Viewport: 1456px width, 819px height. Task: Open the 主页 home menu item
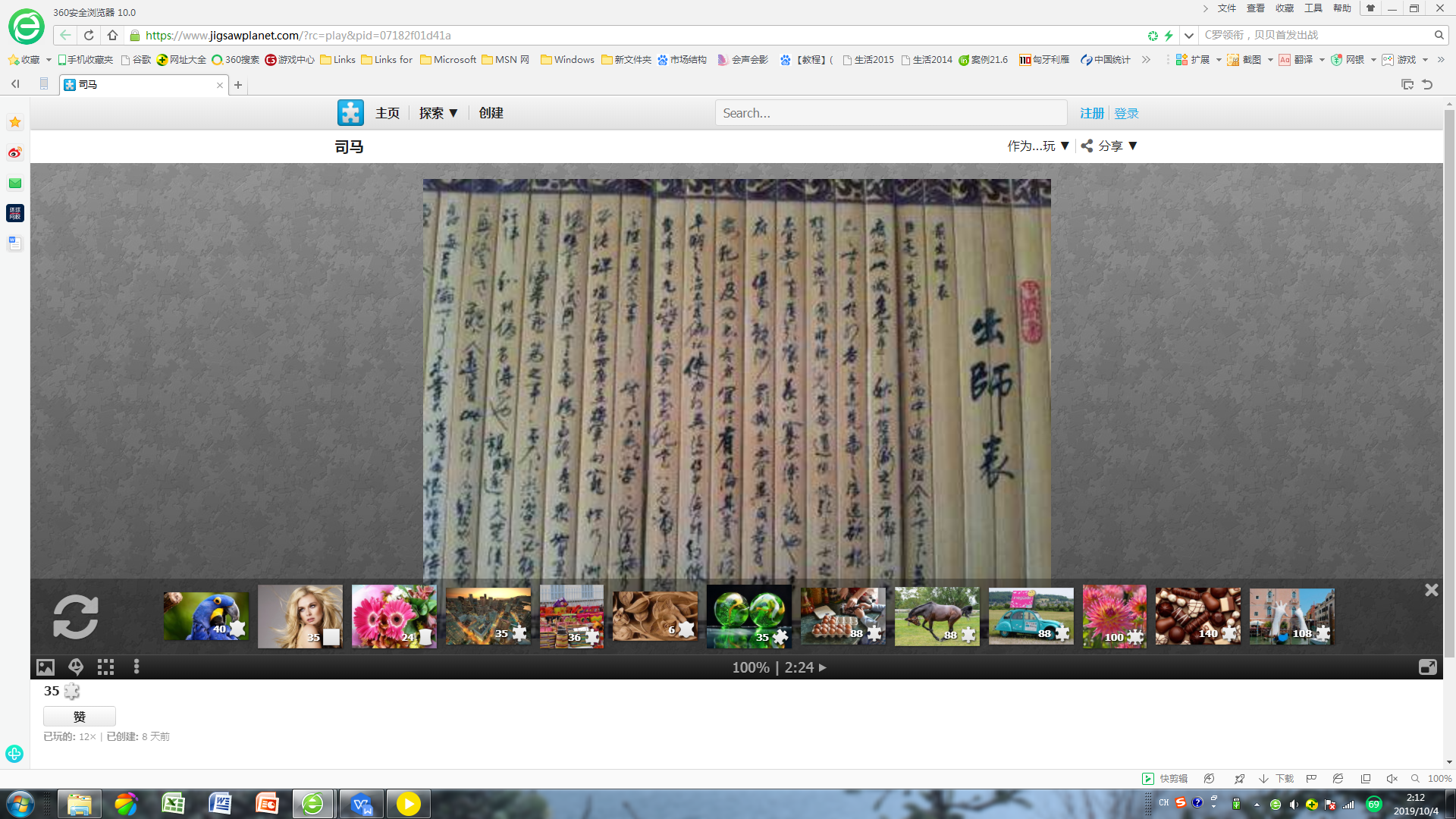(388, 113)
